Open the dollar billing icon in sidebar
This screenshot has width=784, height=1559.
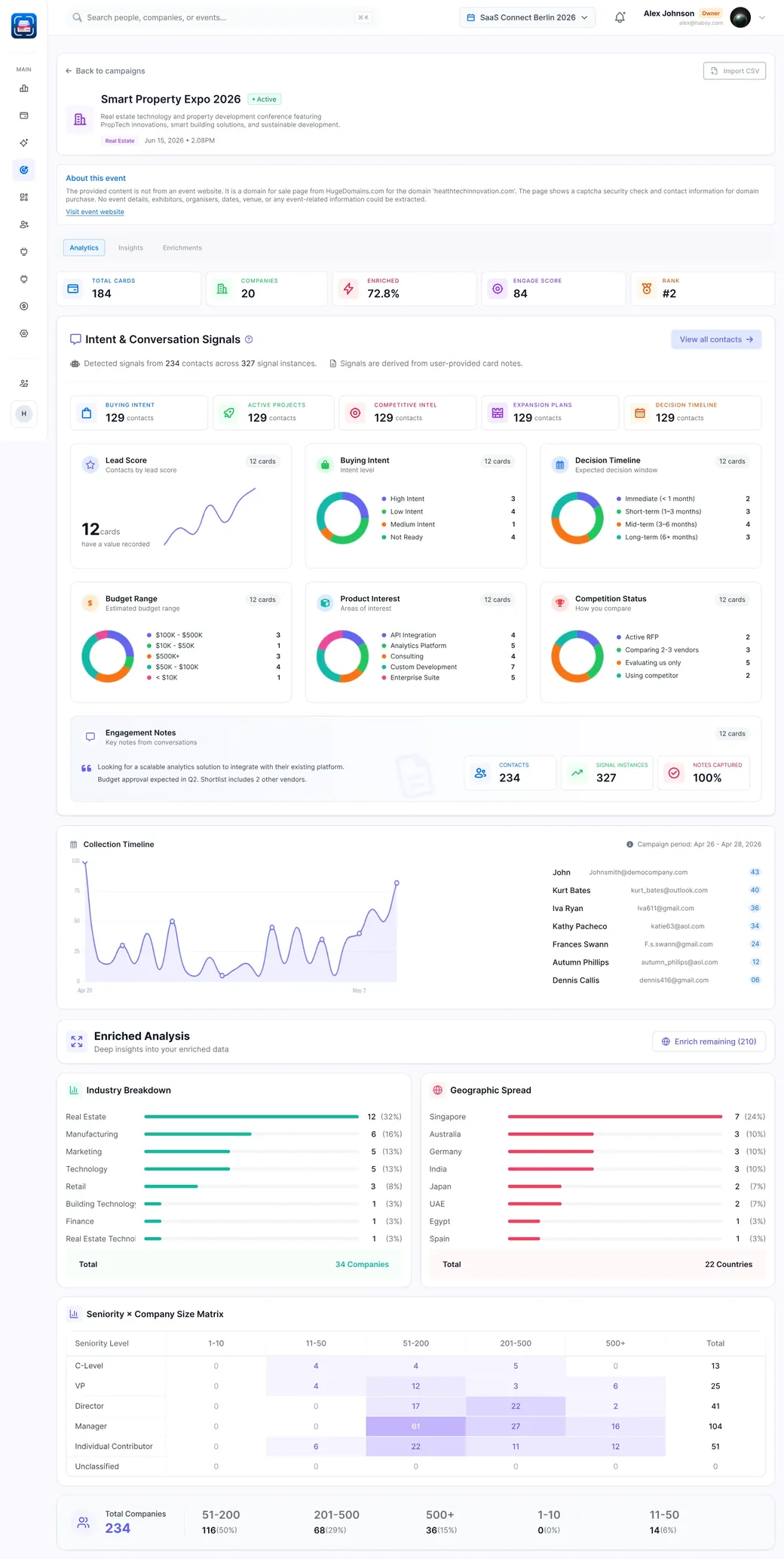[x=24, y=306]
